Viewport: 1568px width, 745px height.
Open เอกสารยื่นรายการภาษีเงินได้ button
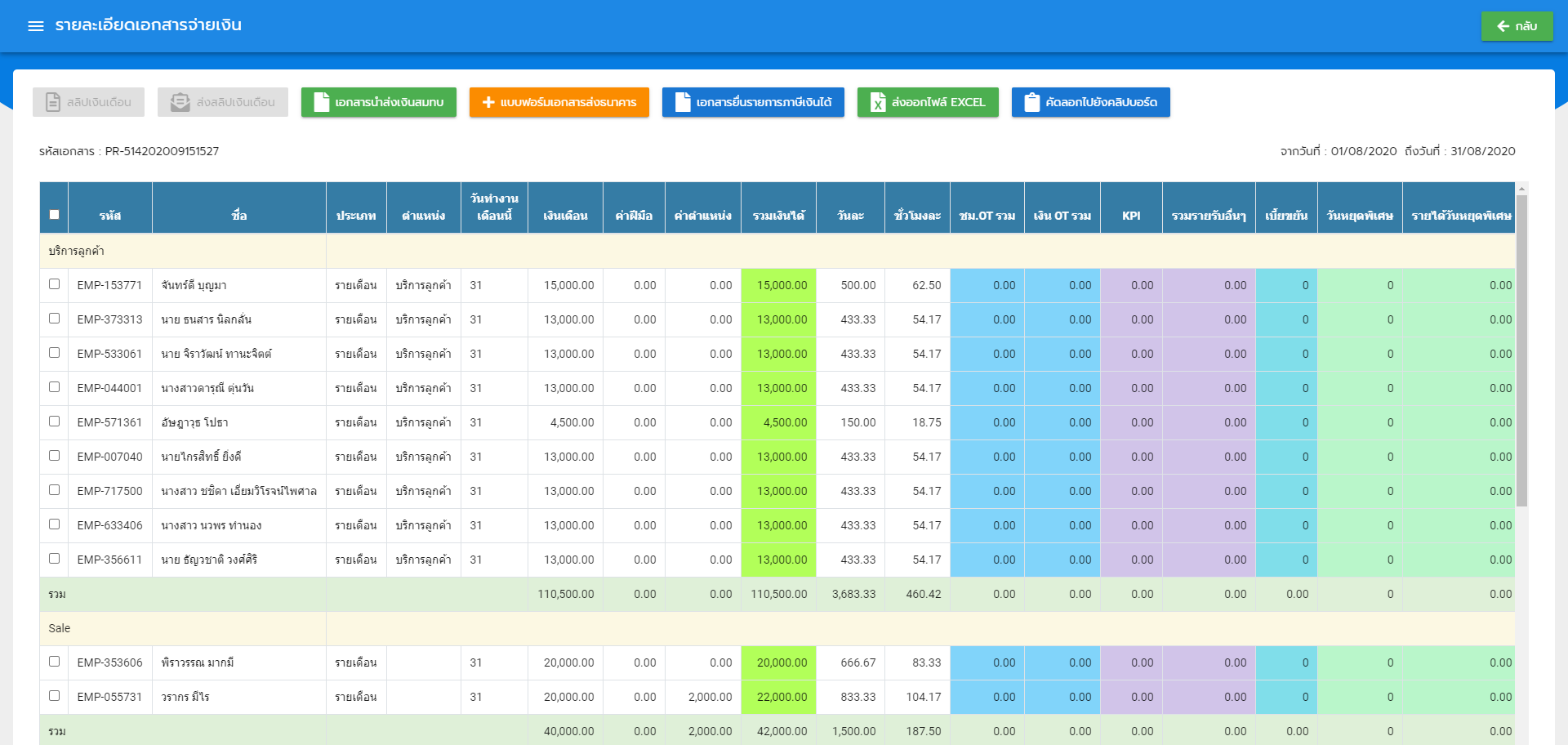[x=753, y=102]
